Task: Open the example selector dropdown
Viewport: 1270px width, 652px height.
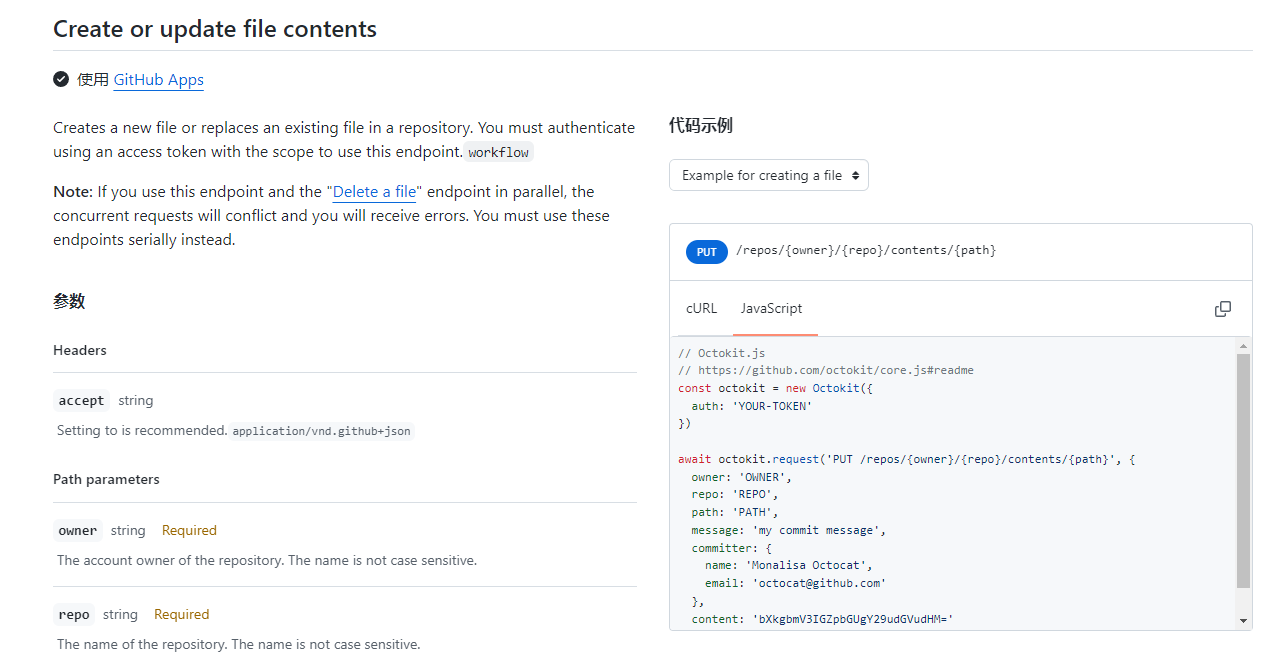Action: 768,175
